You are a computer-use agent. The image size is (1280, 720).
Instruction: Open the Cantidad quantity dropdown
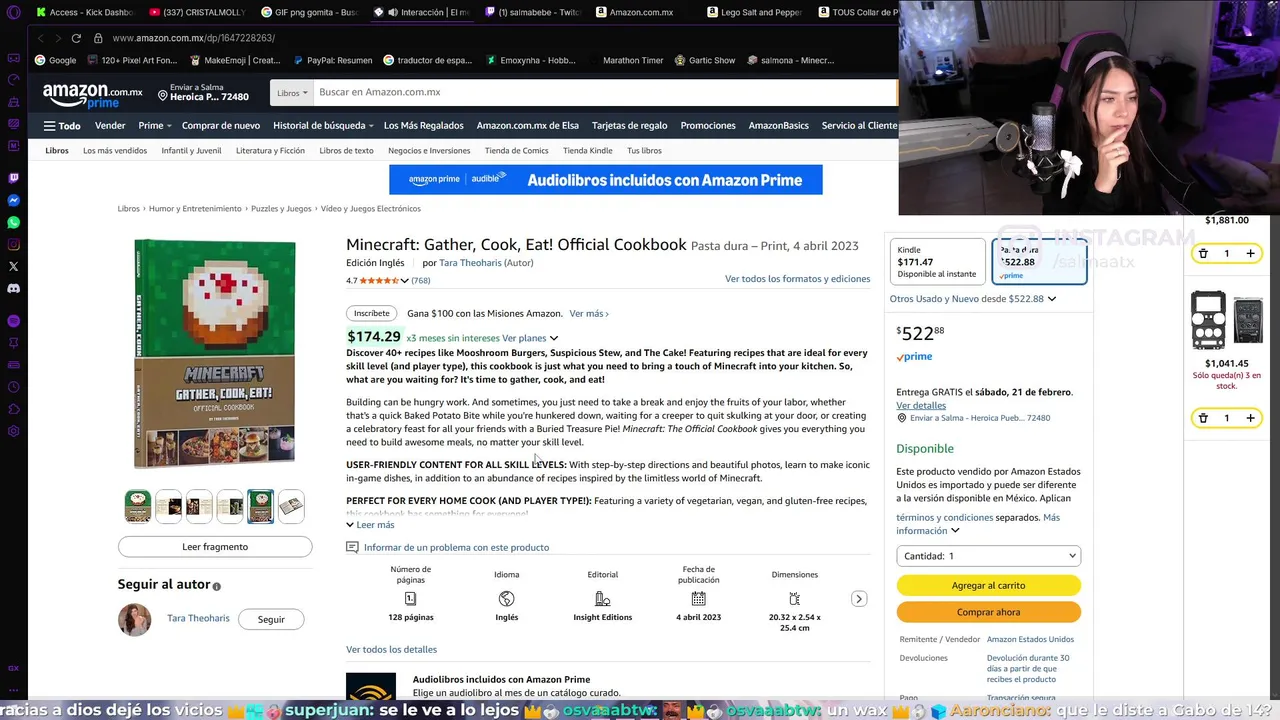[989, 556]
